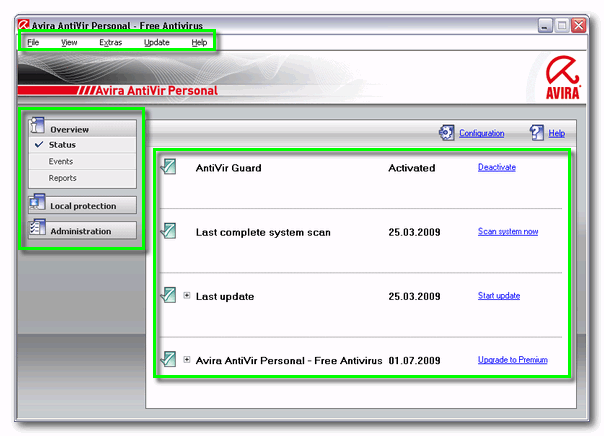604x436 pixels.
Task: Click the Activated status text
Action: tap(412, 168)
